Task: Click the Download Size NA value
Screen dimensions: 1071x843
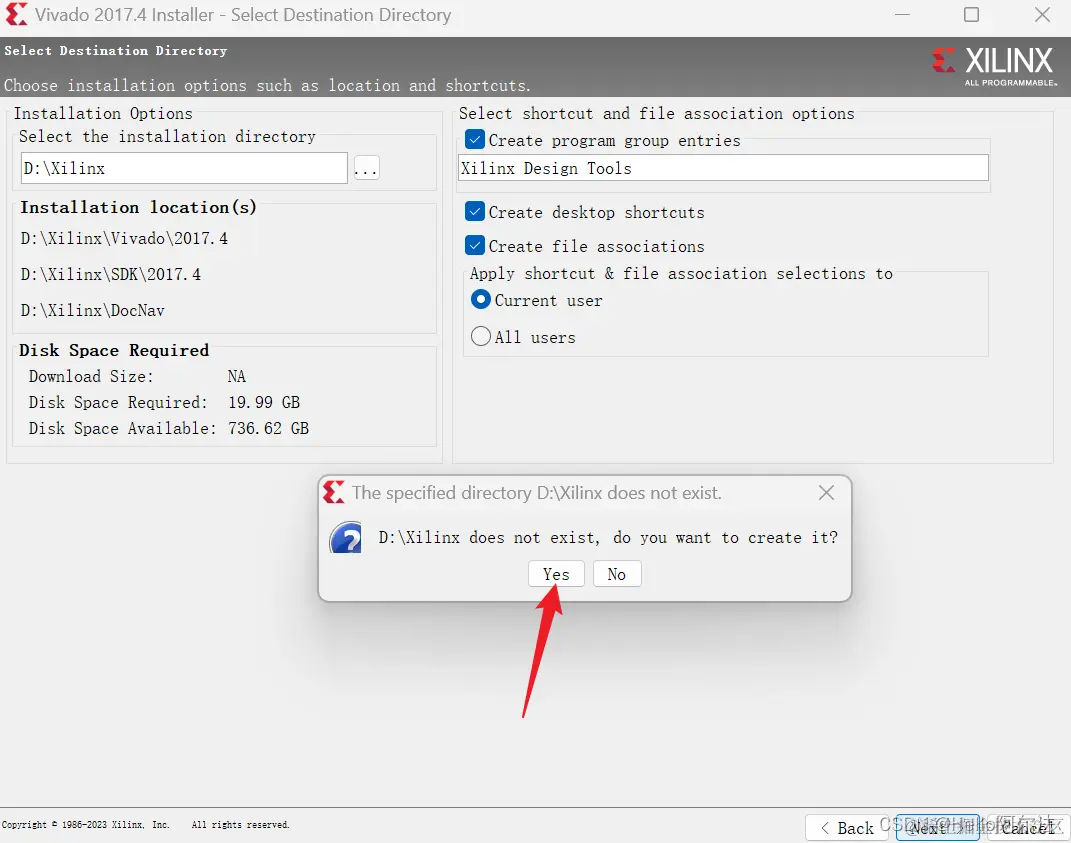Action: 236,376
